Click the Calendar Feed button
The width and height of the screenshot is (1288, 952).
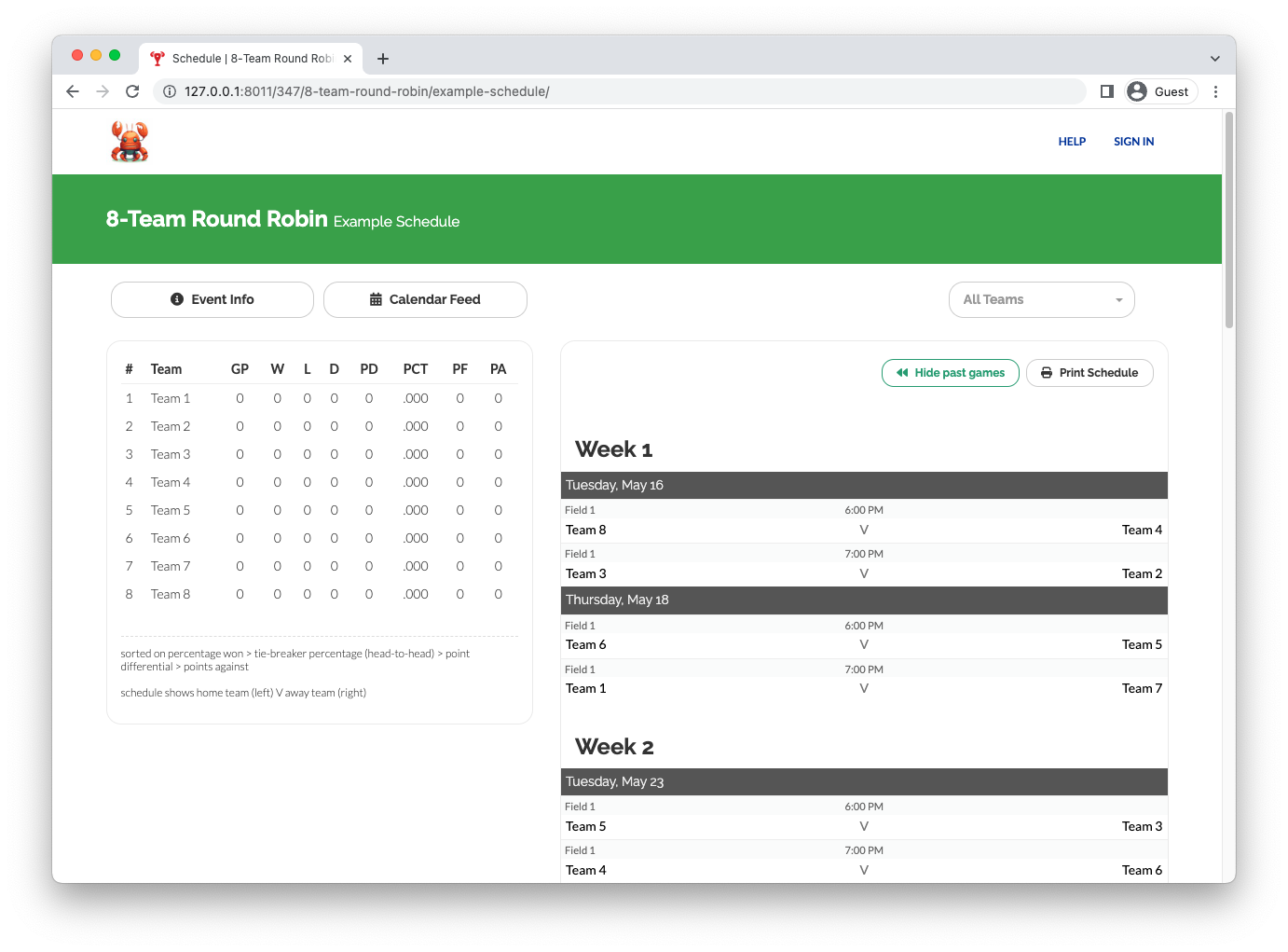[x=425, y=299]
